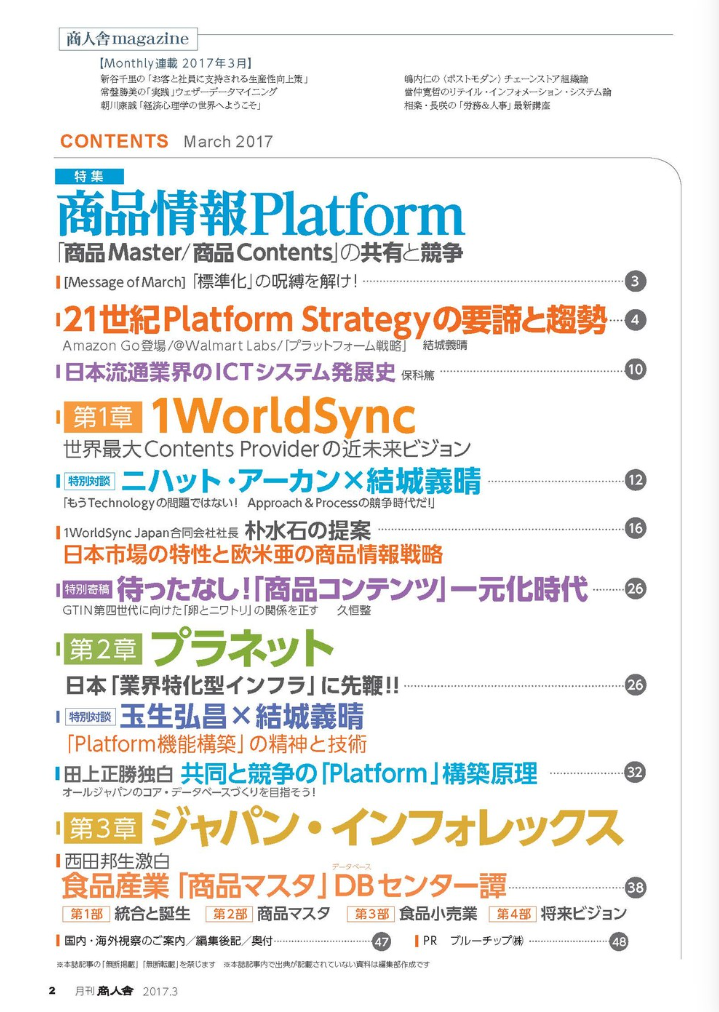Click page number 47 circle
This screenshot has height=1012, width=719.
pyautogui.click(x=382, y=942)
